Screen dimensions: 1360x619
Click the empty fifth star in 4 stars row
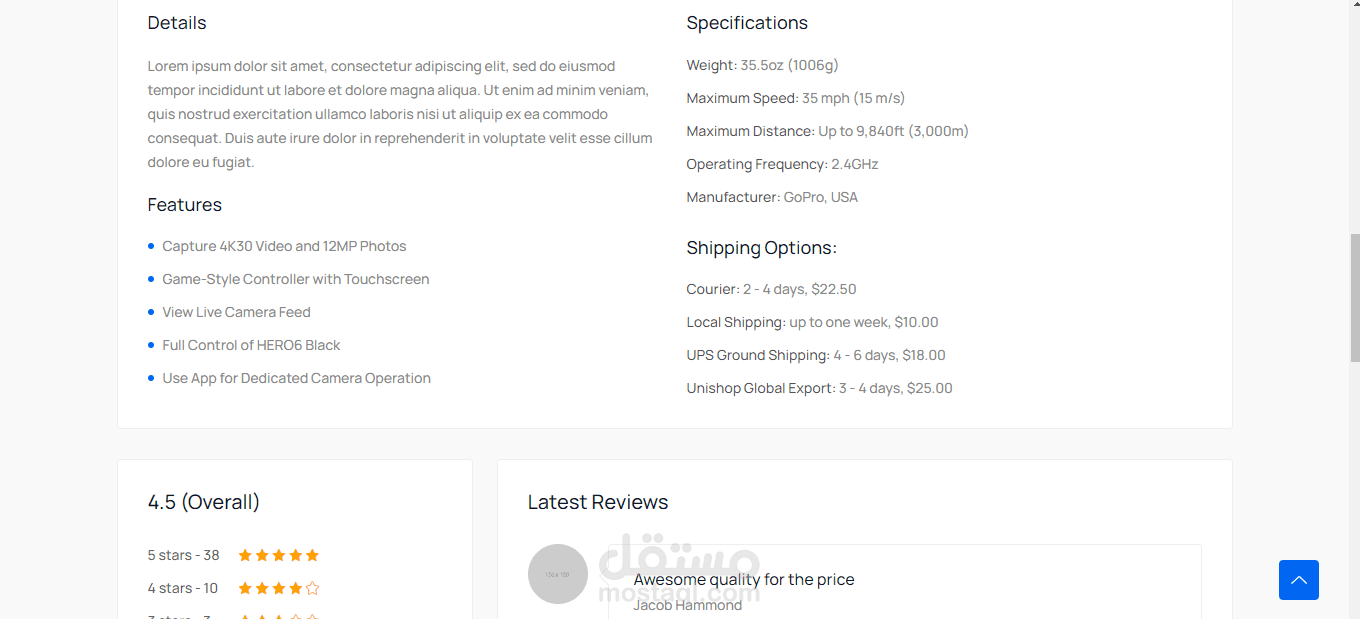tap(312, 588)
